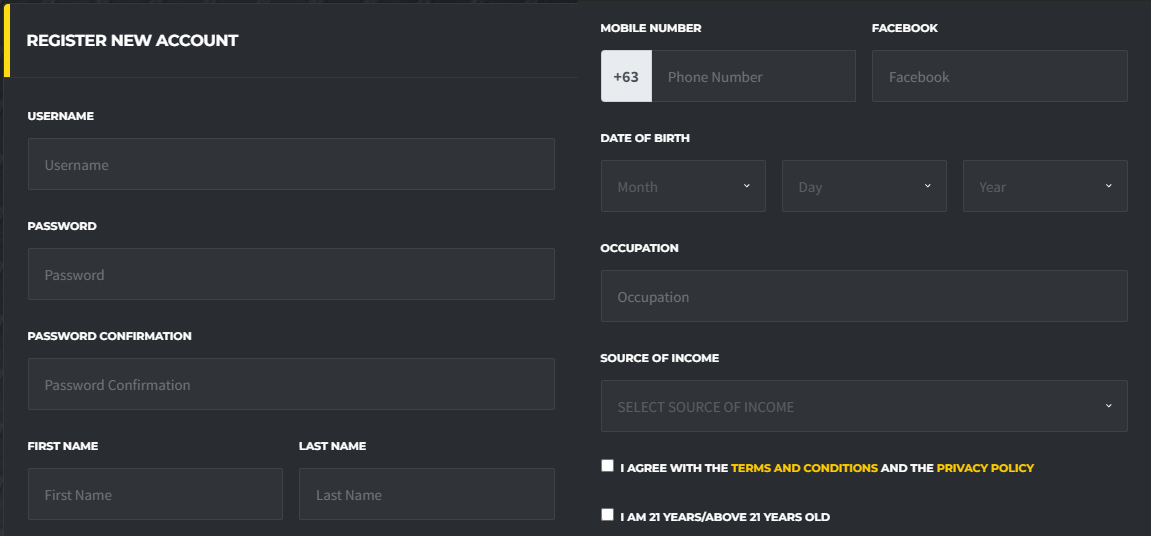Select the Last Name field

coord(426,495)
